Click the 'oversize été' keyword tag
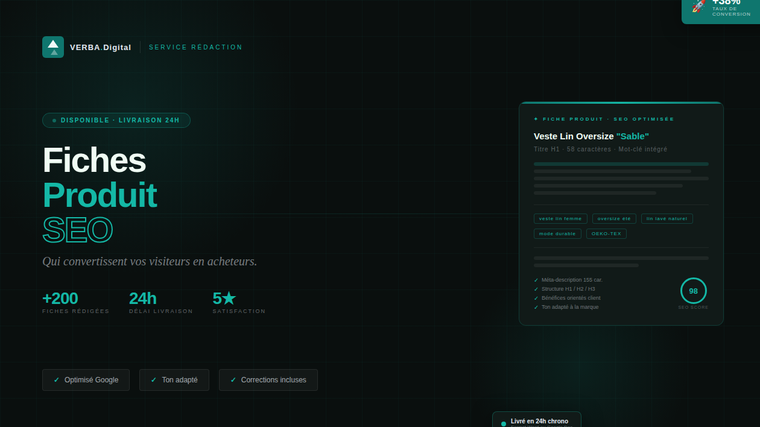Screen dimensions: 760x427 click(614, 219)
